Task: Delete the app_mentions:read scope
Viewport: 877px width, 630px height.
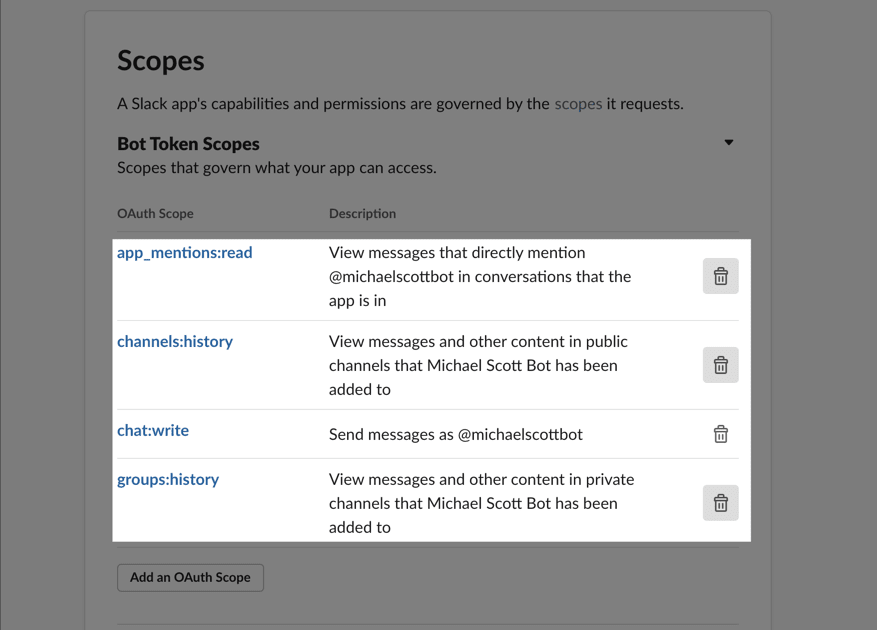Action: [x=720, y=276]
